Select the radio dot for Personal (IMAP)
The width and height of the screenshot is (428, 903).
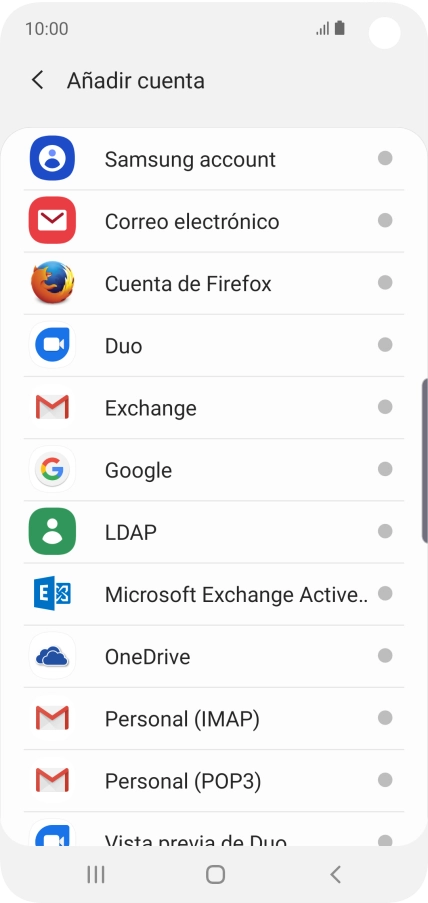click(x=385, y=718)
